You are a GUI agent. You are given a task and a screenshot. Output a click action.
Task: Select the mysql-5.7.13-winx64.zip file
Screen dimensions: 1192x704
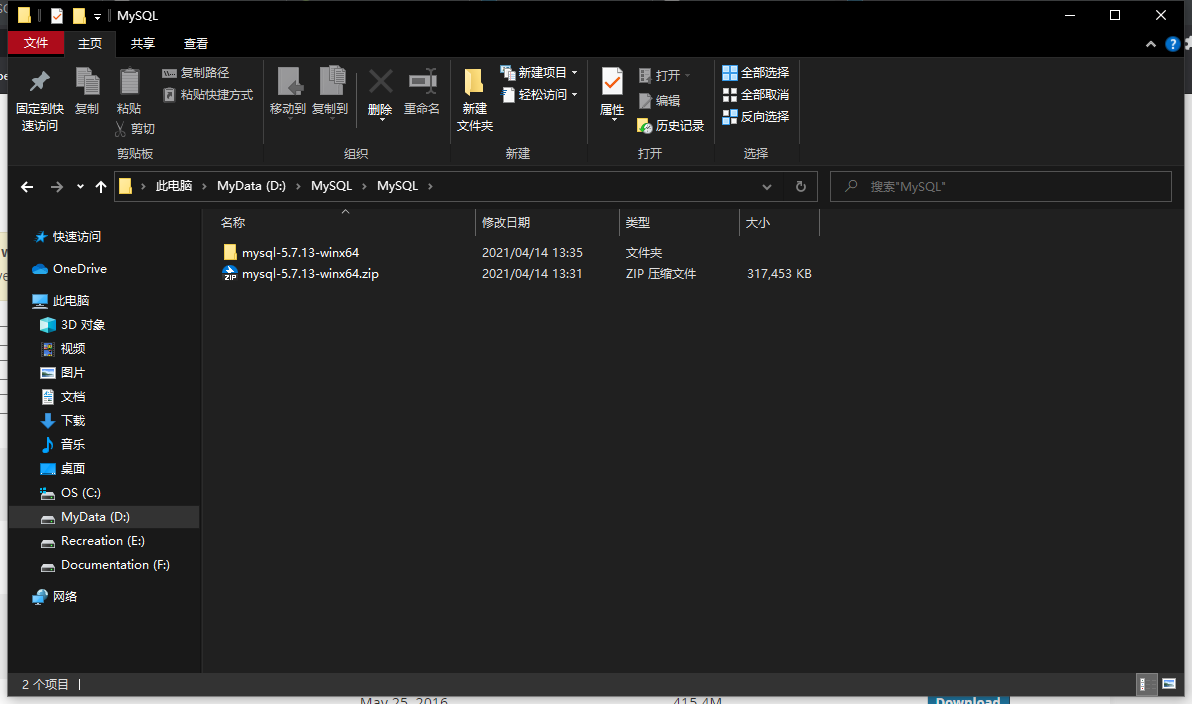(310, 274)
